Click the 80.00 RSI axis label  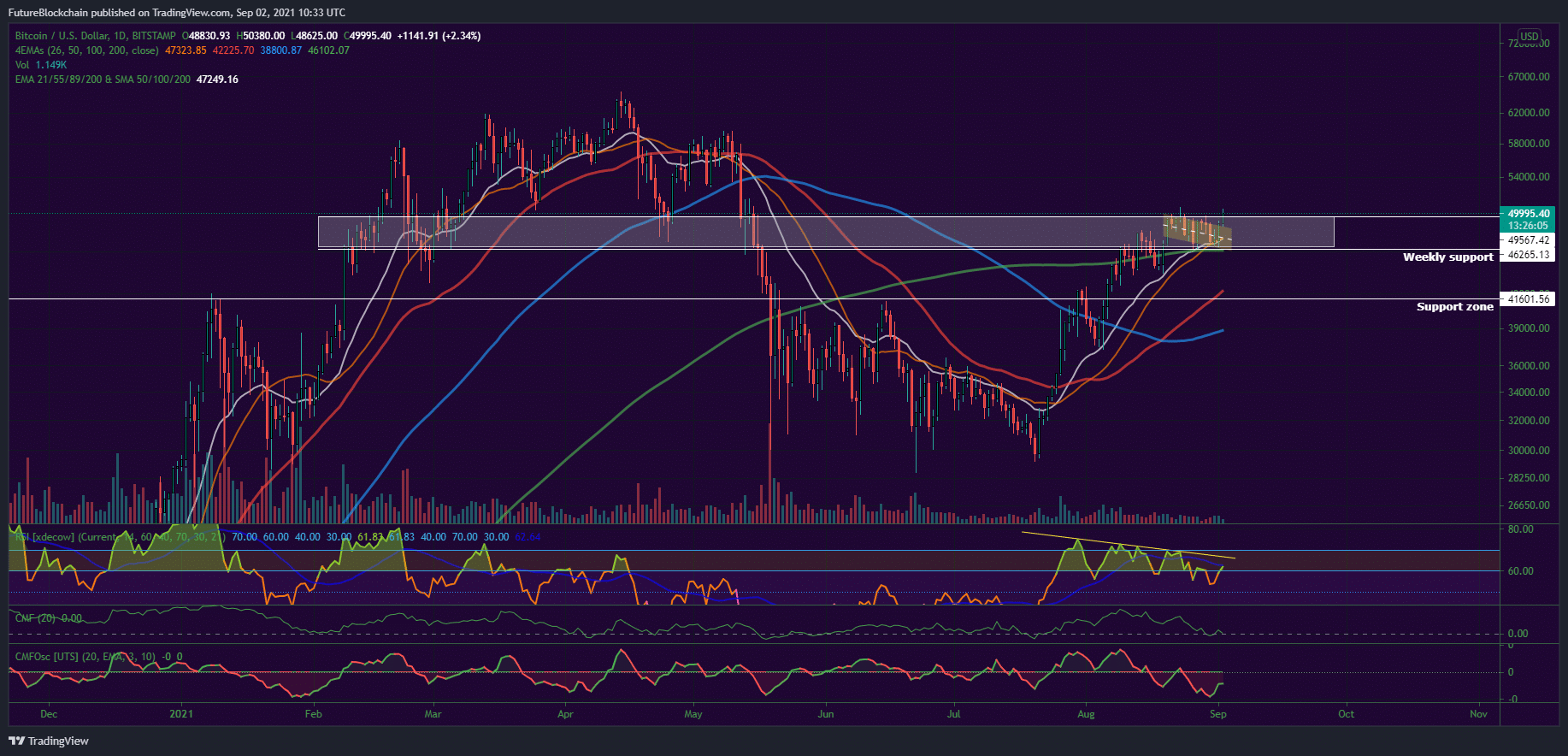[1520, 529]
